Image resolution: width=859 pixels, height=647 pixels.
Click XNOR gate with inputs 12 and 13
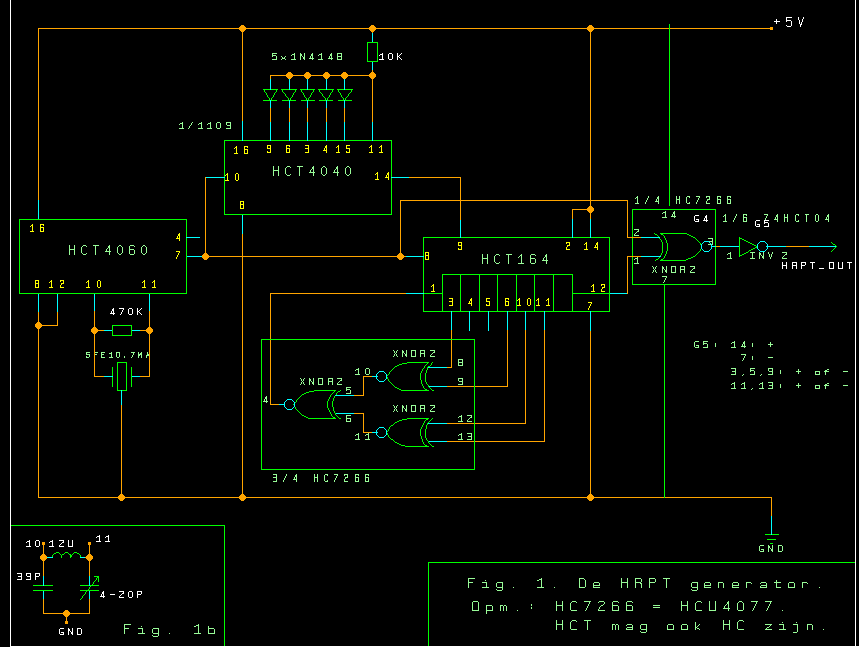click(x=404, y=433)
